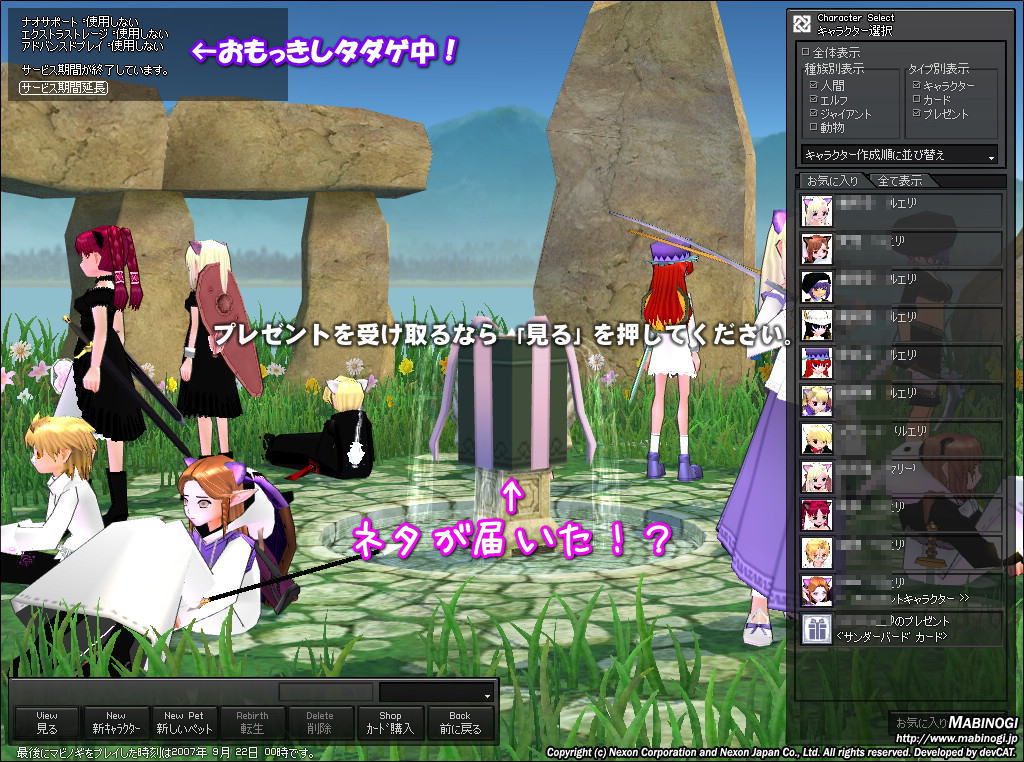1024x762 pixels.
Task: Choose the red-haired cat-ear character portrait
Action: [816, 515]
